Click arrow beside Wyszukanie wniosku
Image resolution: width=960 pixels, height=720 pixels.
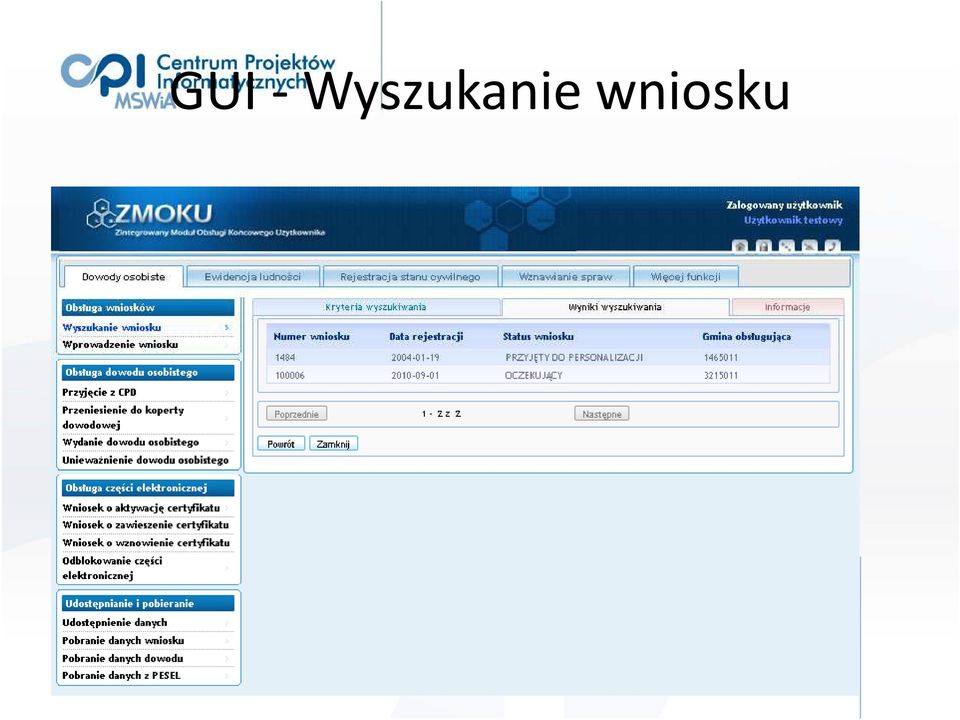pyautogui.click(x=227, y=328)
